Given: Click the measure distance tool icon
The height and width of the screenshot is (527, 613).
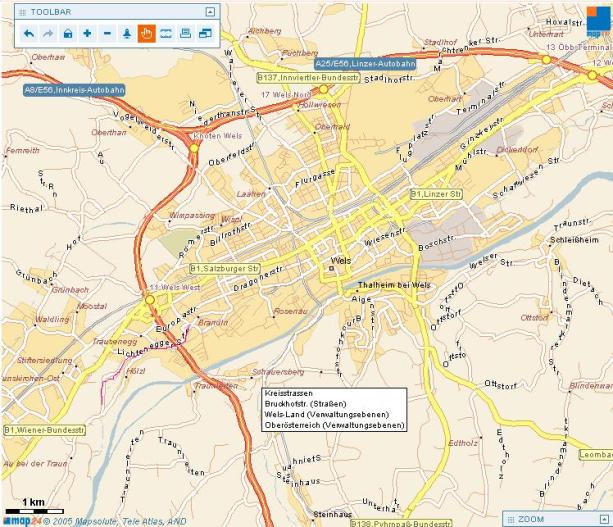Looking at the screenshot, I should [x=166, y=33].
